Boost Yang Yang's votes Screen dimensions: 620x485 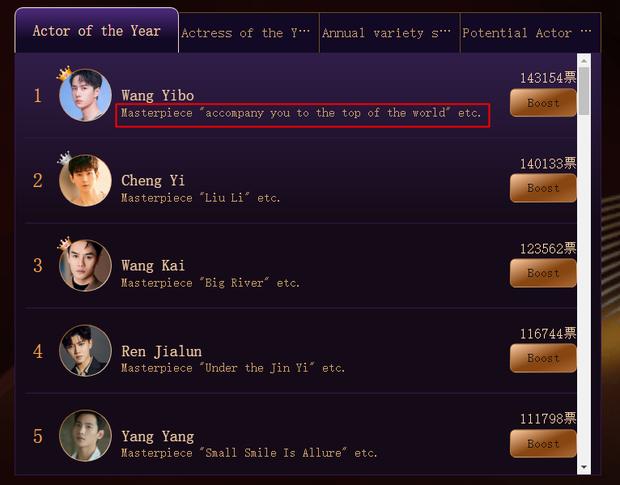coord(543,443)
